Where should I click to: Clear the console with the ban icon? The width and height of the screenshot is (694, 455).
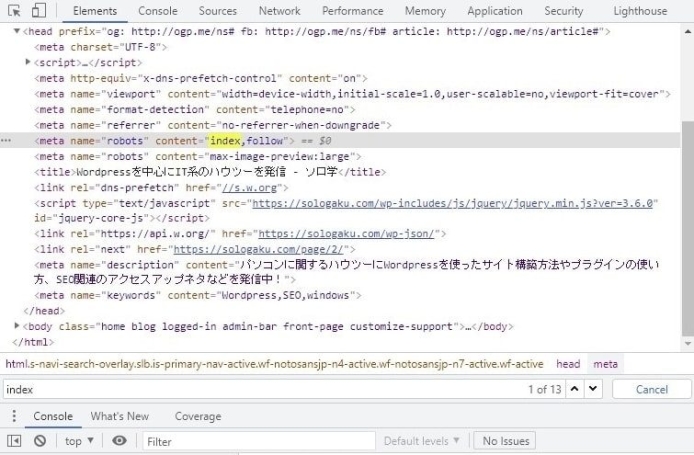point(40,441)
